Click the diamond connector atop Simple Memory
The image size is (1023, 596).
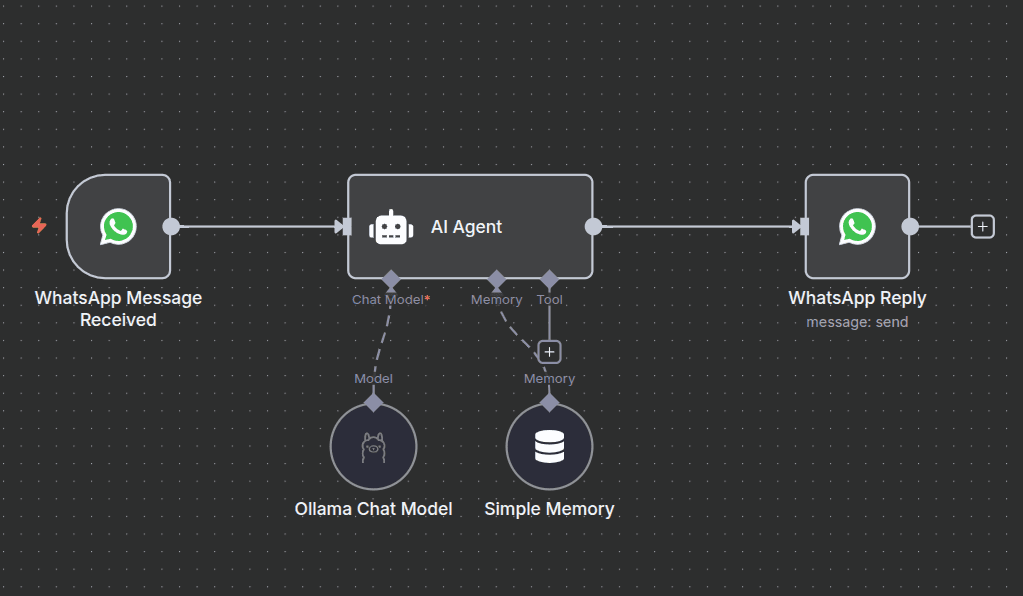tap(549, 402)
